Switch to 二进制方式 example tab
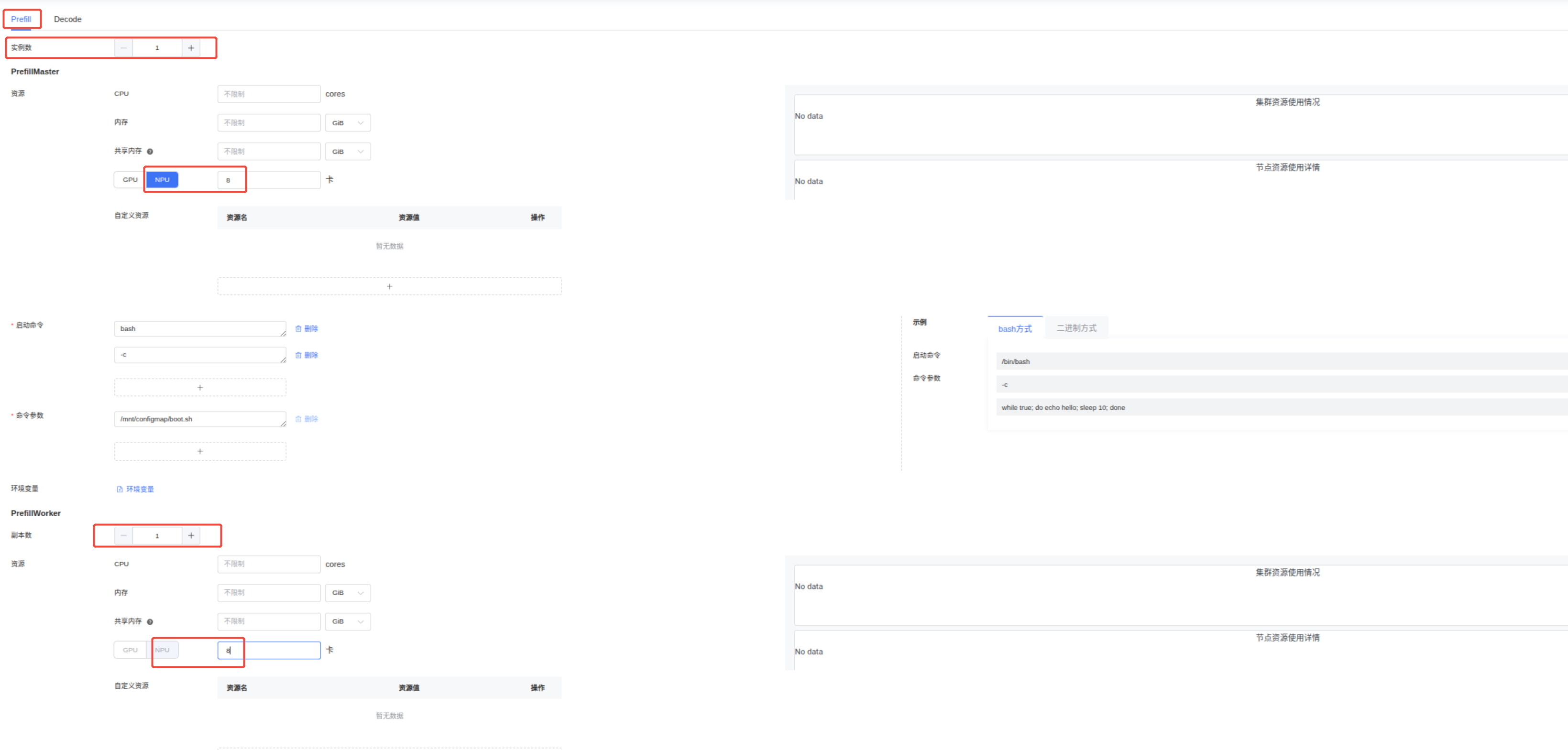Screen dimensions: 1568x750 1075,328
